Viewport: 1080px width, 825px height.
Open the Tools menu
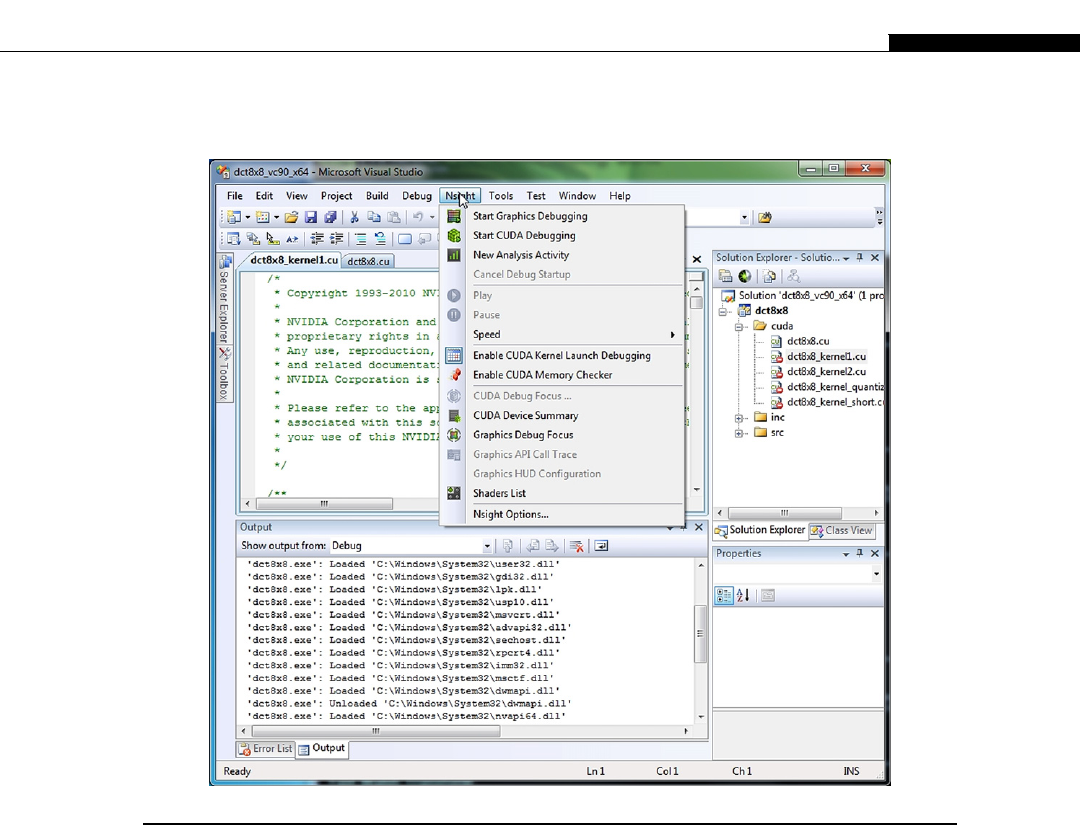pyautogui.click(x=501, y=196)
